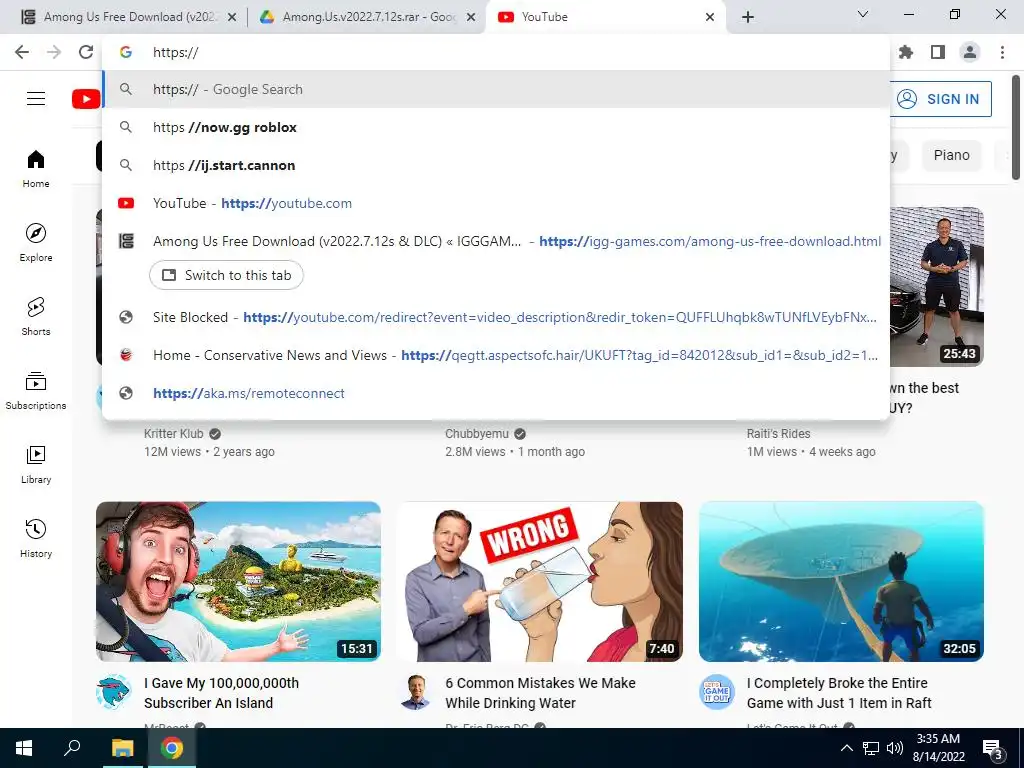Open a new browser tab
The width and height of the screenshot is (1024, 768).
(748, 17)
